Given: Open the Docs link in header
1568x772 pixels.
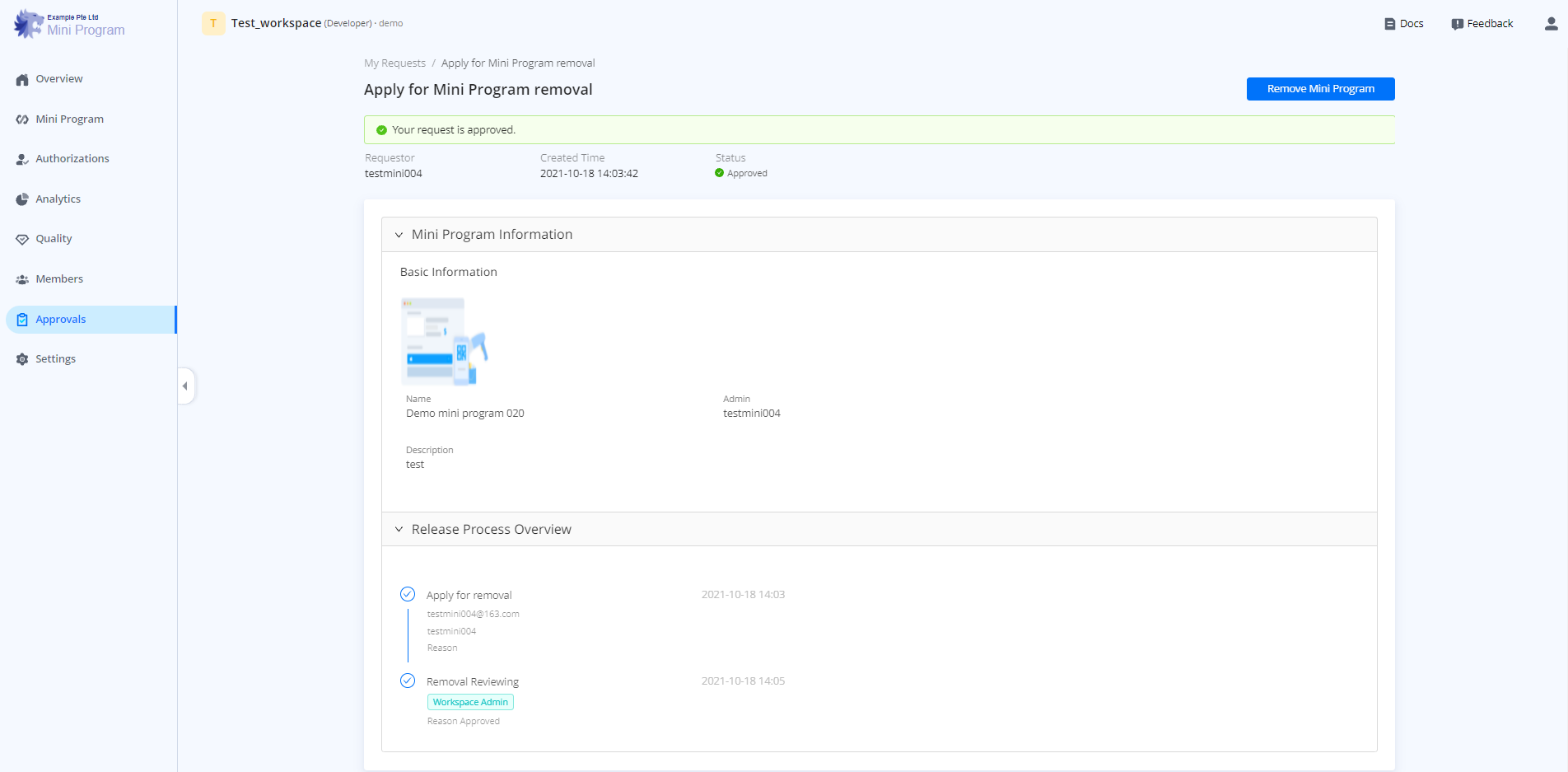Looking at the screenshot, I should click(1404, 24).
